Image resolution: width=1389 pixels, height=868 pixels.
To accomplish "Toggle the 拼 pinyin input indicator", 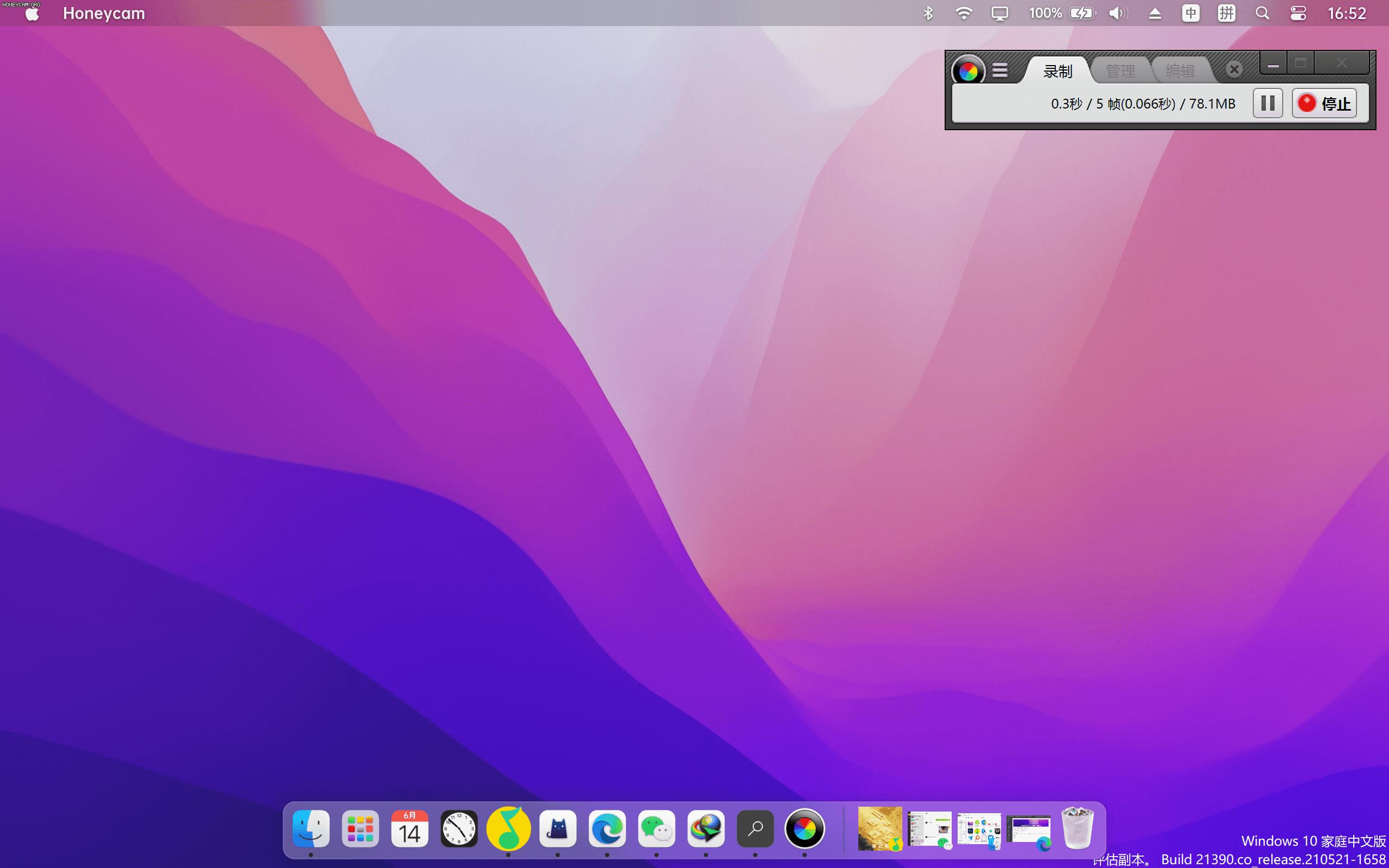I will point(1226,12).
